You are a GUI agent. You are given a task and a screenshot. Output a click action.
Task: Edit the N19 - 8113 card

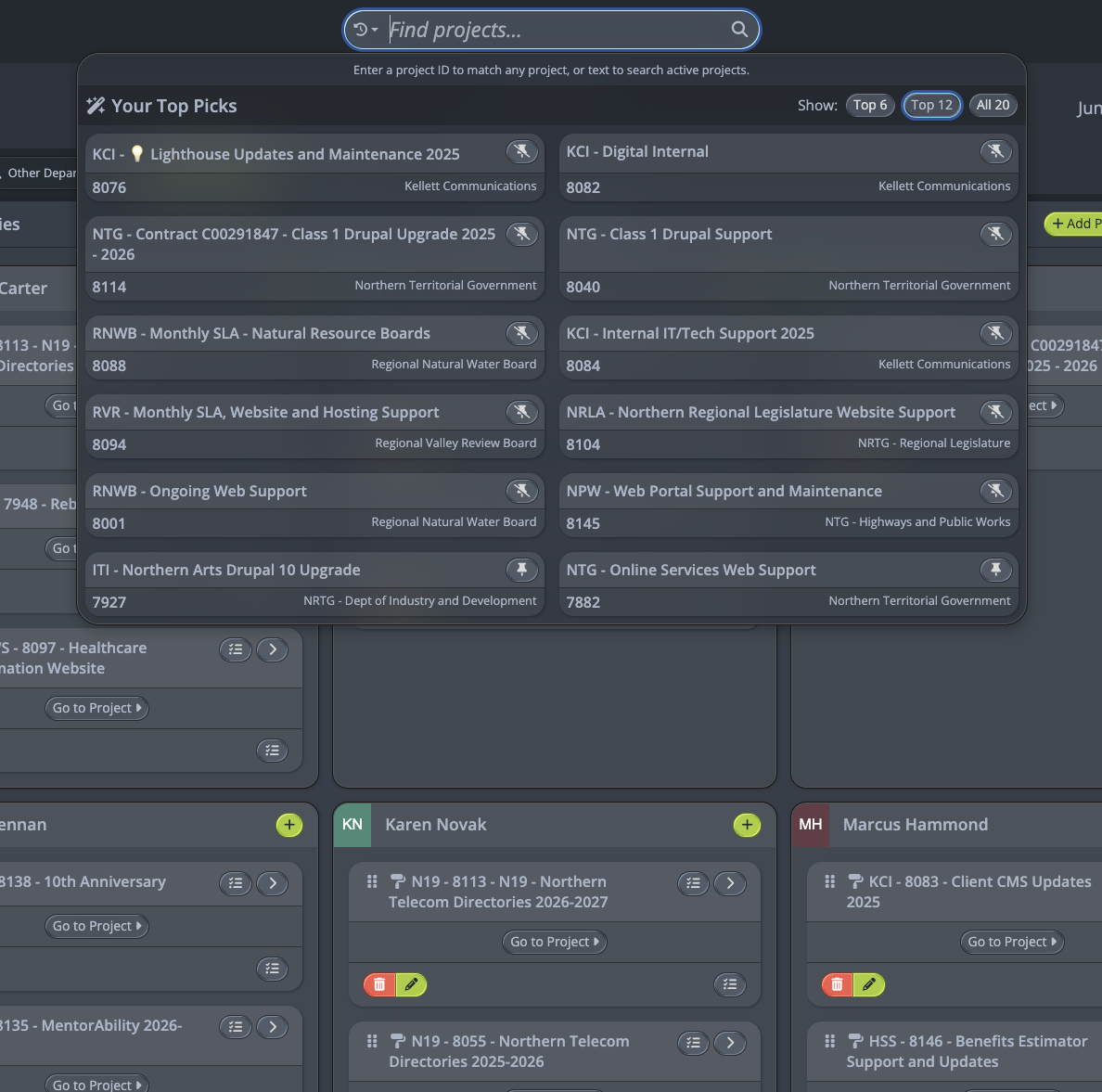click(x=411, y=984)
